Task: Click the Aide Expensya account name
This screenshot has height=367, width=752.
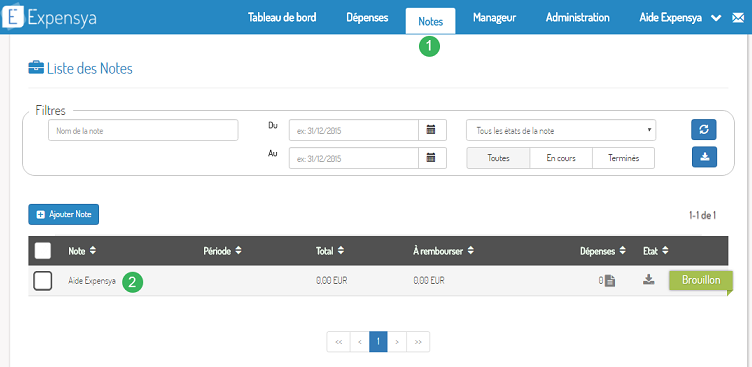Action: pos(670,18)
